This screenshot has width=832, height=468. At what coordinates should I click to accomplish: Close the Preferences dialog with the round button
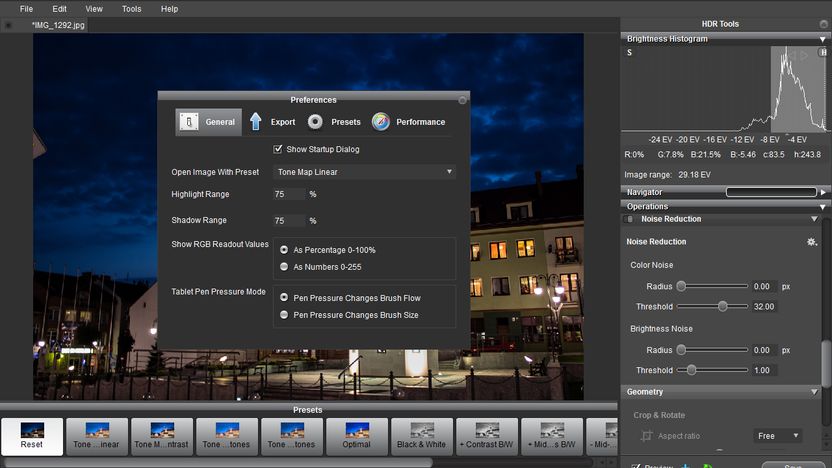[x=462, y=100]
